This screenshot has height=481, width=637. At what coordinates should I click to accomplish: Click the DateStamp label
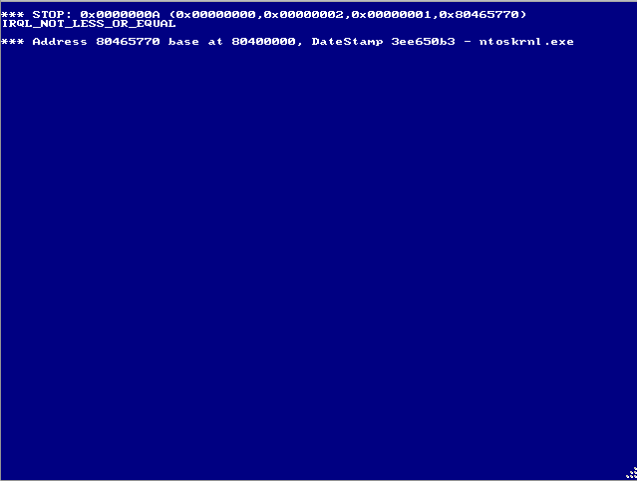[x=347, y=41]
